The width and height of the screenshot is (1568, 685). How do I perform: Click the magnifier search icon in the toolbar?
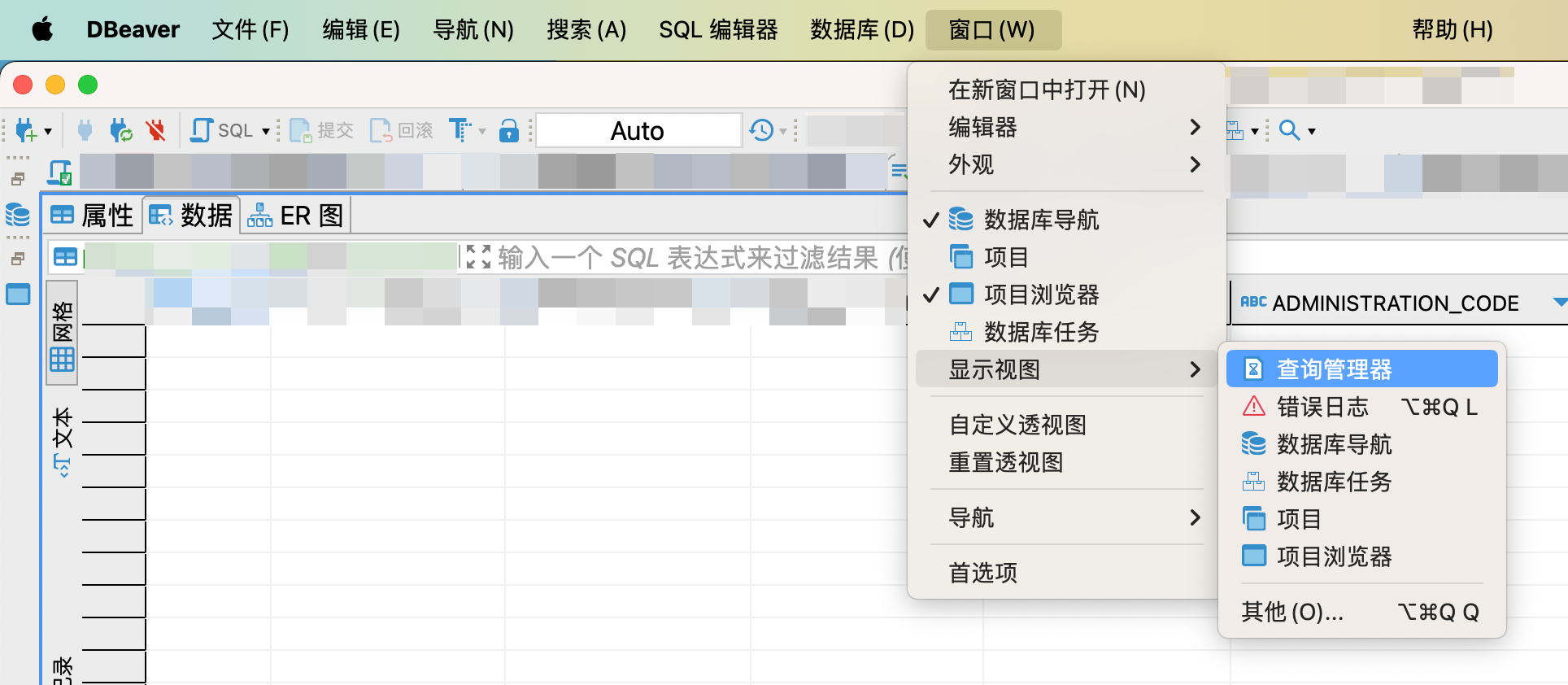coord(1289,130)
